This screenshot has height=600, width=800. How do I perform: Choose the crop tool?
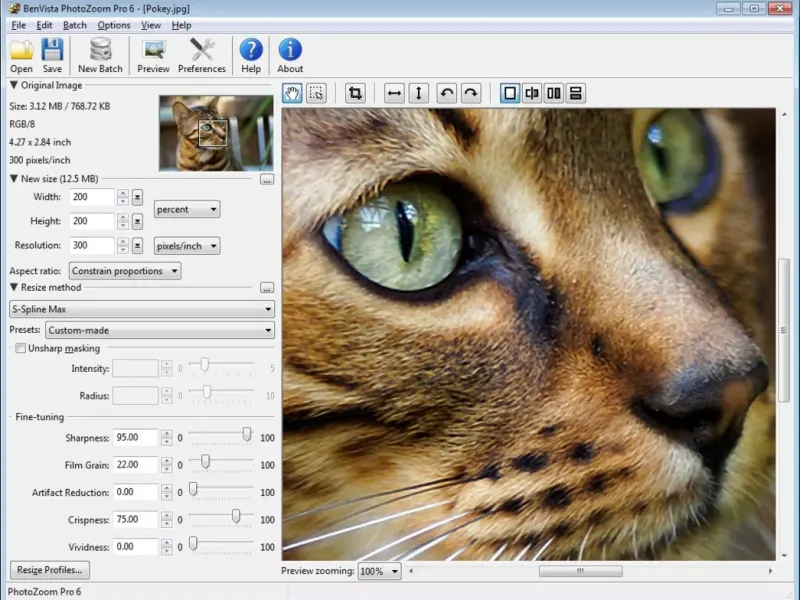coord(355,93)
